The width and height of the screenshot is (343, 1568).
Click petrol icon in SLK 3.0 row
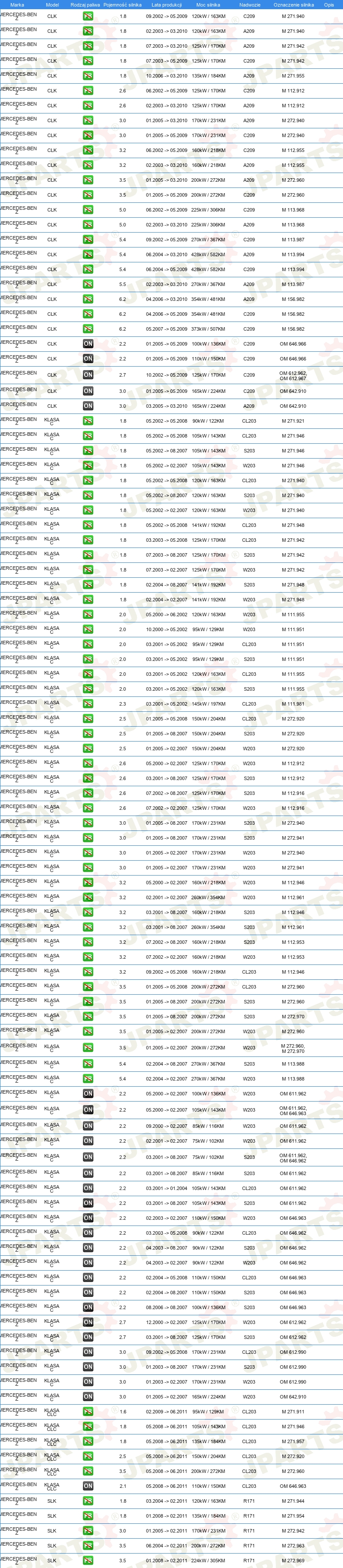click(88, 1531)
